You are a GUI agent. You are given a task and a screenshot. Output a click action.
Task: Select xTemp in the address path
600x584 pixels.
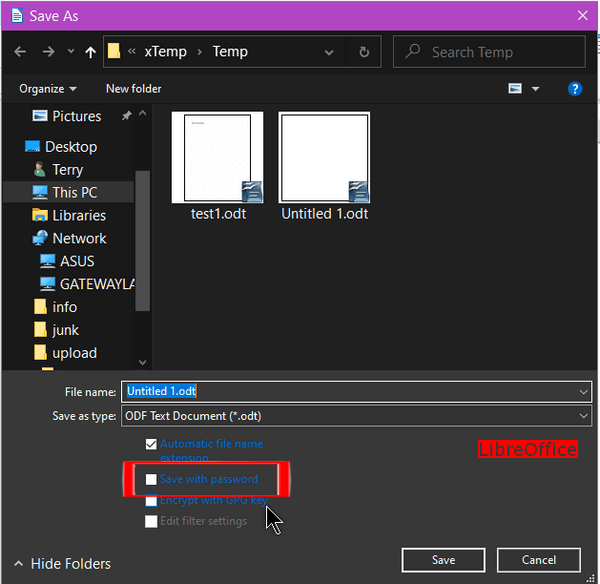(x=165, y=52)
